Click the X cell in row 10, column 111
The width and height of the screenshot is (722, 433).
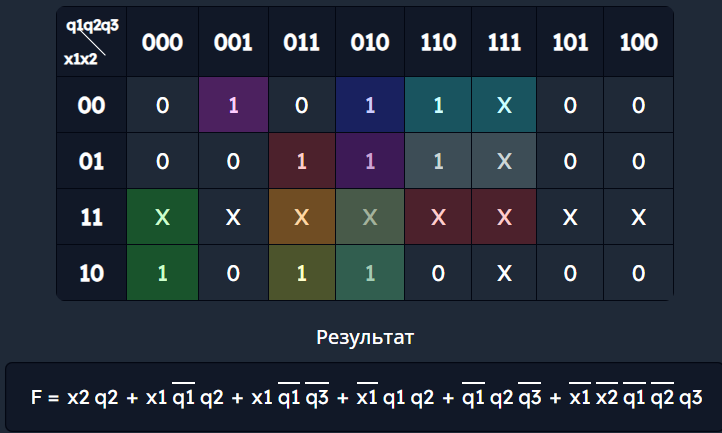click(x=504, y=273)
